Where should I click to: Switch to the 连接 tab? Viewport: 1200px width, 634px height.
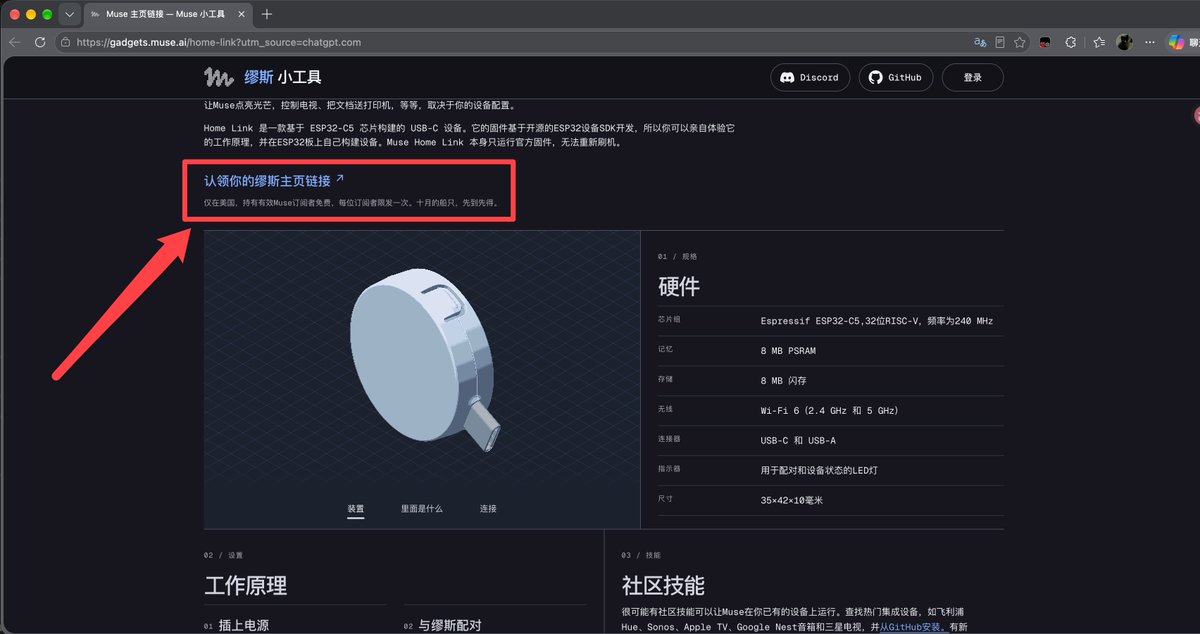pyautogui.click(x=488, y=509)
